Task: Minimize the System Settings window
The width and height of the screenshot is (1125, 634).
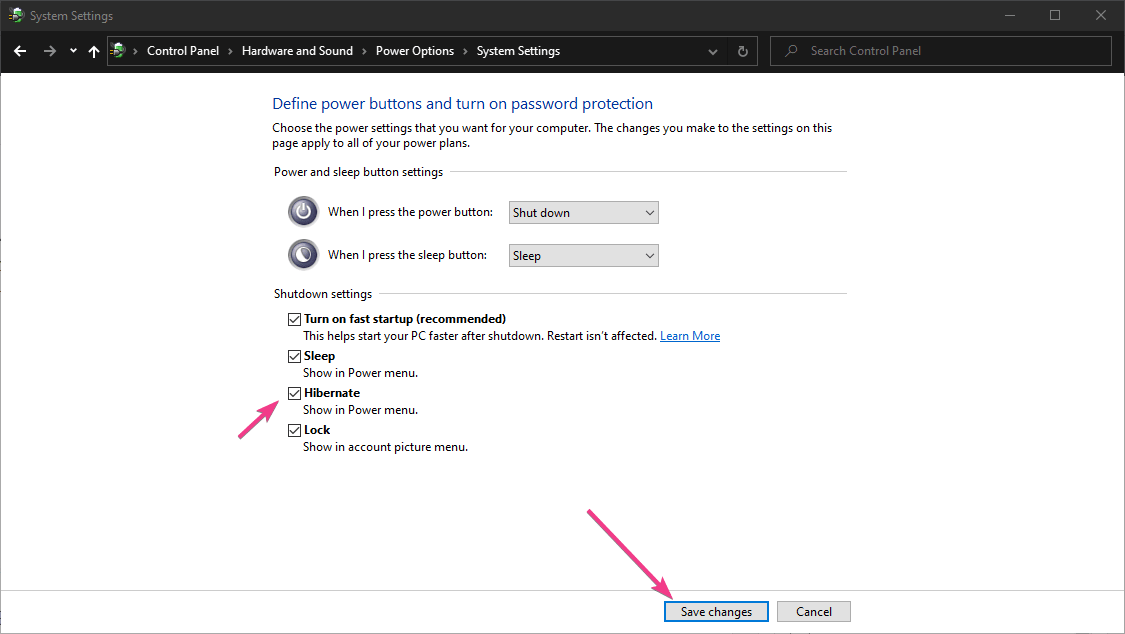Action: click(x=1009, y=15)
